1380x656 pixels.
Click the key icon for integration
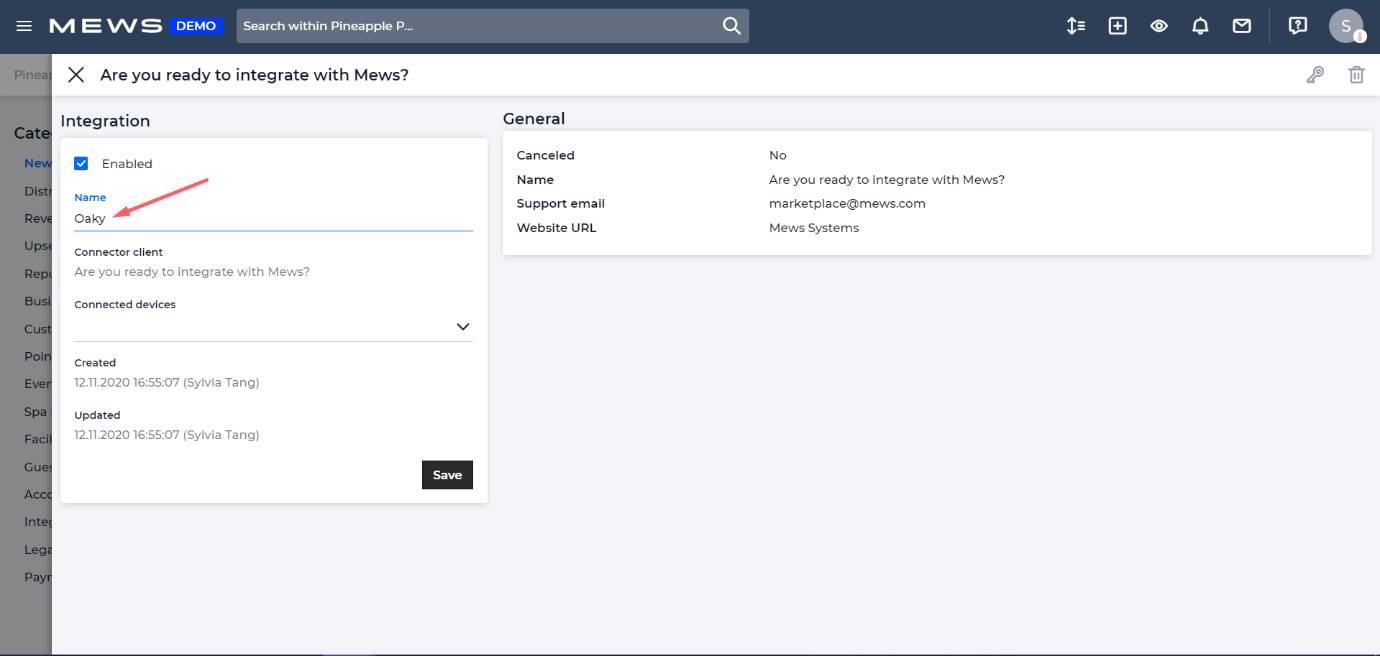pyautogui.click(x=1315, y=75)
